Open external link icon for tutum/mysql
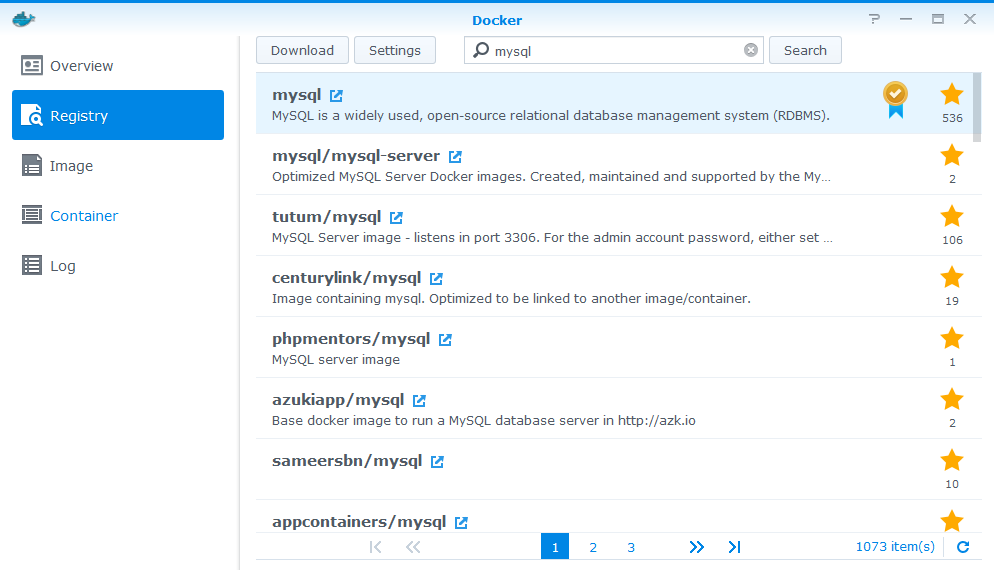994x570 pixels. [396, 217]
